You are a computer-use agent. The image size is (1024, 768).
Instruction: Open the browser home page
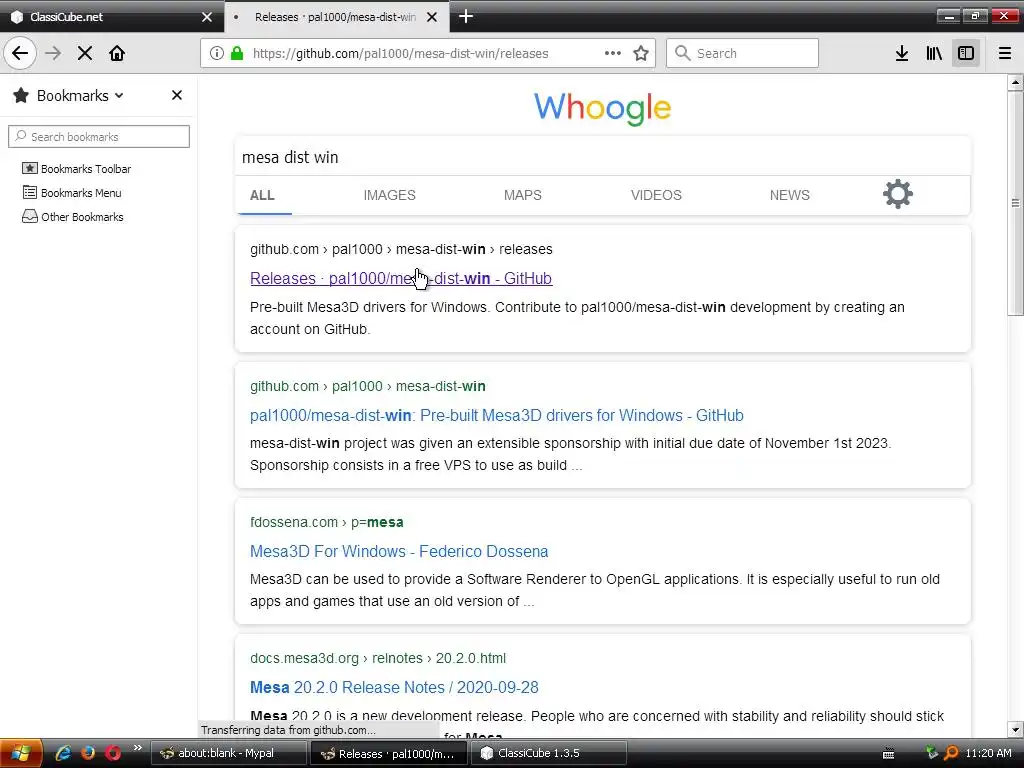(x=117, y=53)
